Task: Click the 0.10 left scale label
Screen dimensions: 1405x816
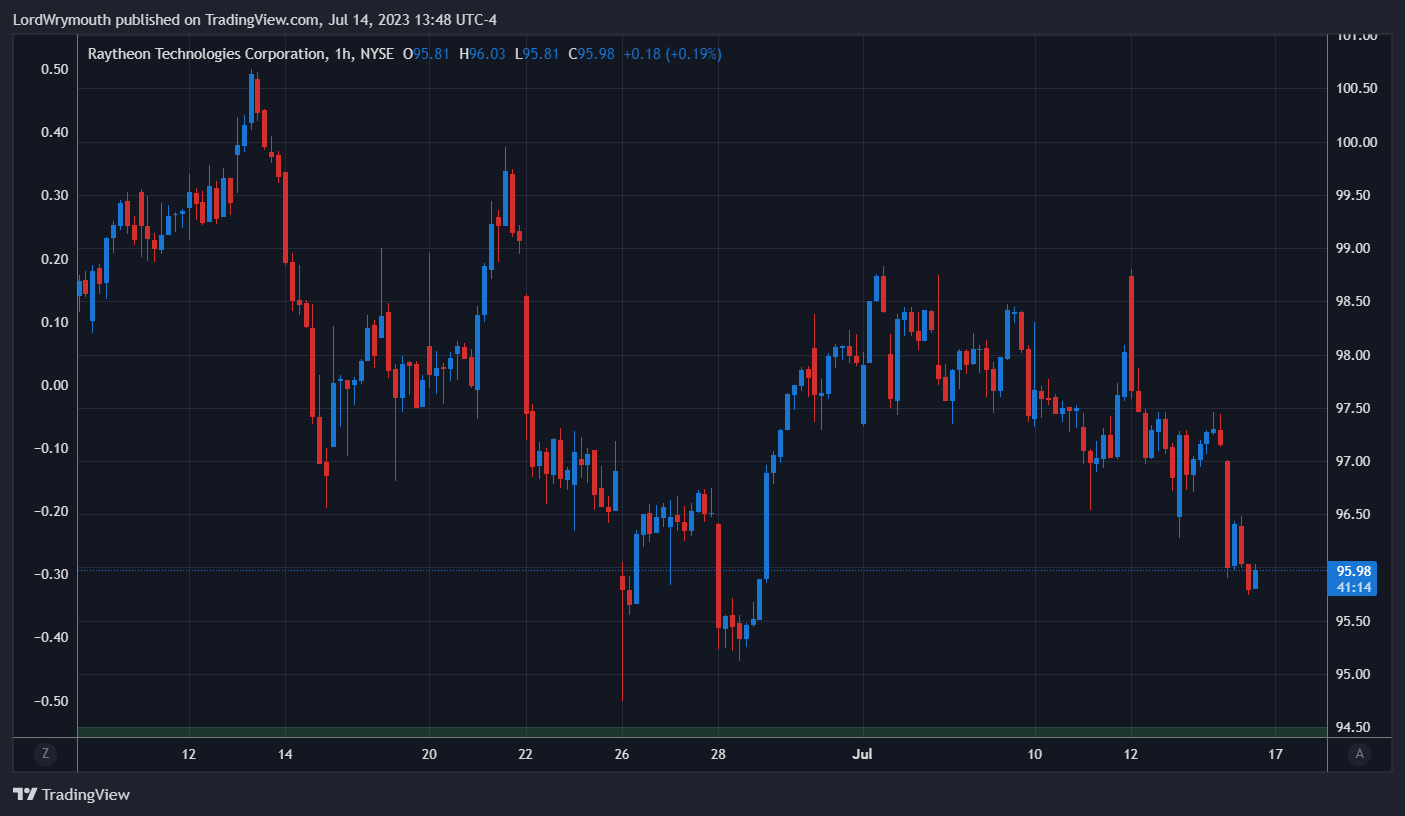Action: (54, 322)
